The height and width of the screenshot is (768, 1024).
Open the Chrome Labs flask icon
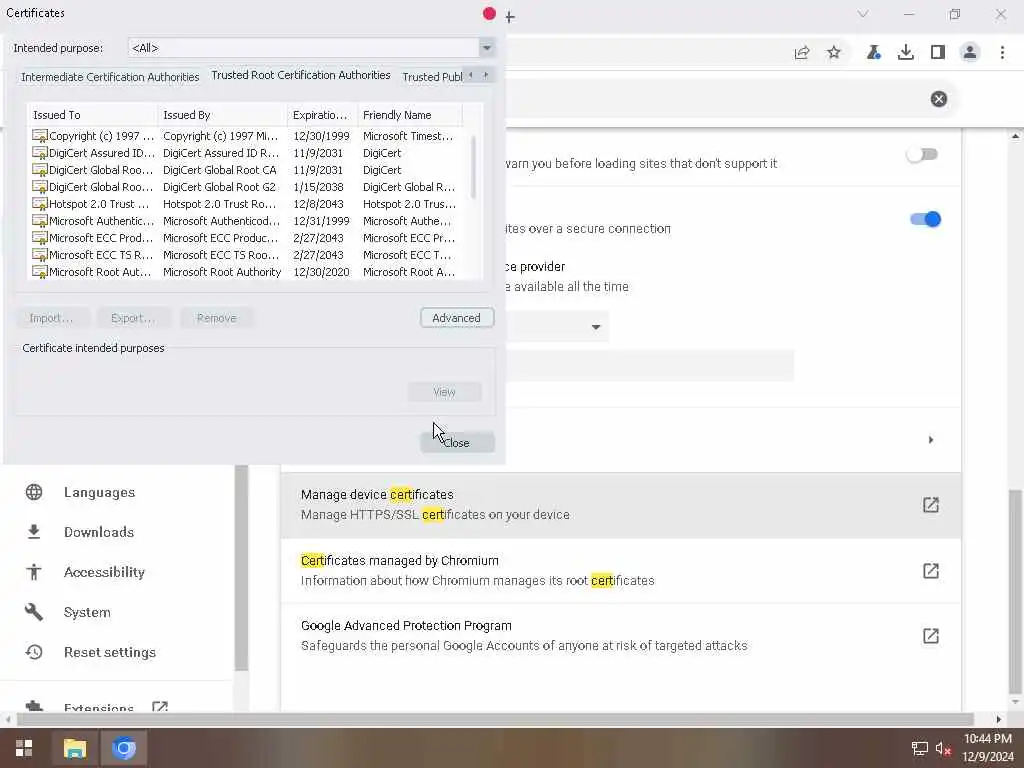coord(874,52)
